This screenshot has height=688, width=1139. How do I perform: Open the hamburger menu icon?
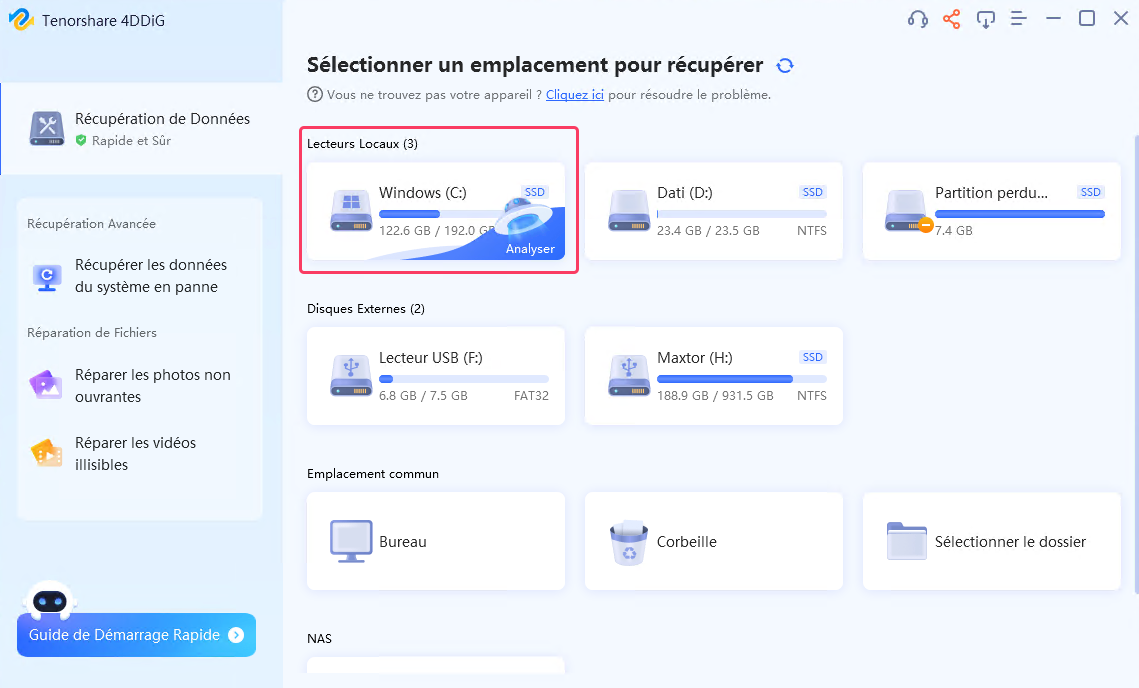click(x=1019, y=18)
